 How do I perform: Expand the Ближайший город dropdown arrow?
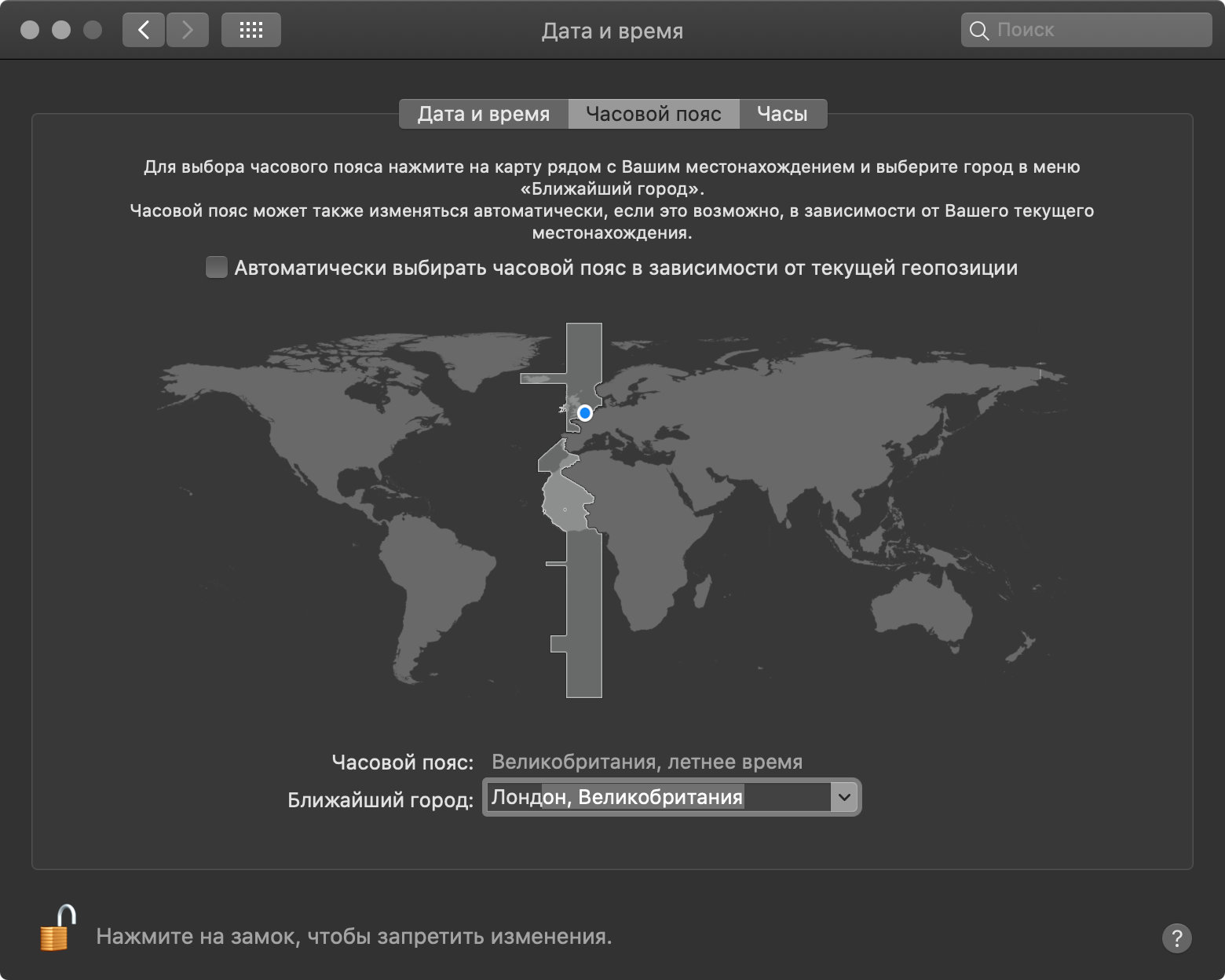point(844,797)
